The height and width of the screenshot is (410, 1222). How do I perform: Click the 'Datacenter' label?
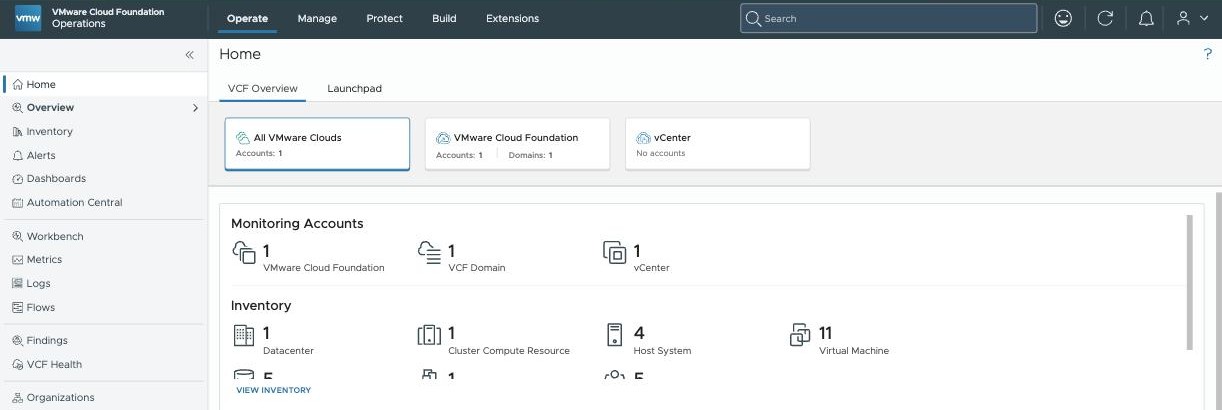tap(288, 351)
